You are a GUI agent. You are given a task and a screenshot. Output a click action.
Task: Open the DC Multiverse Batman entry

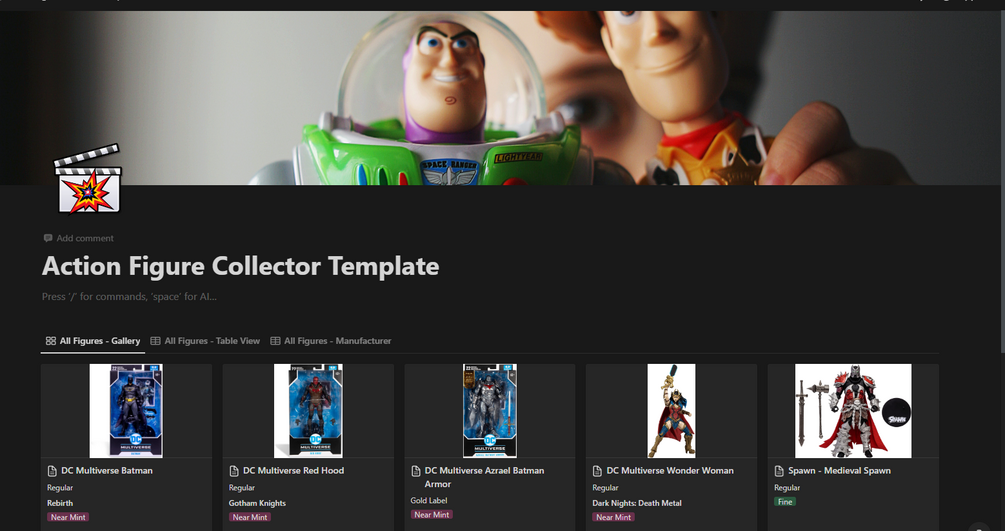click(x=107, y=471)
